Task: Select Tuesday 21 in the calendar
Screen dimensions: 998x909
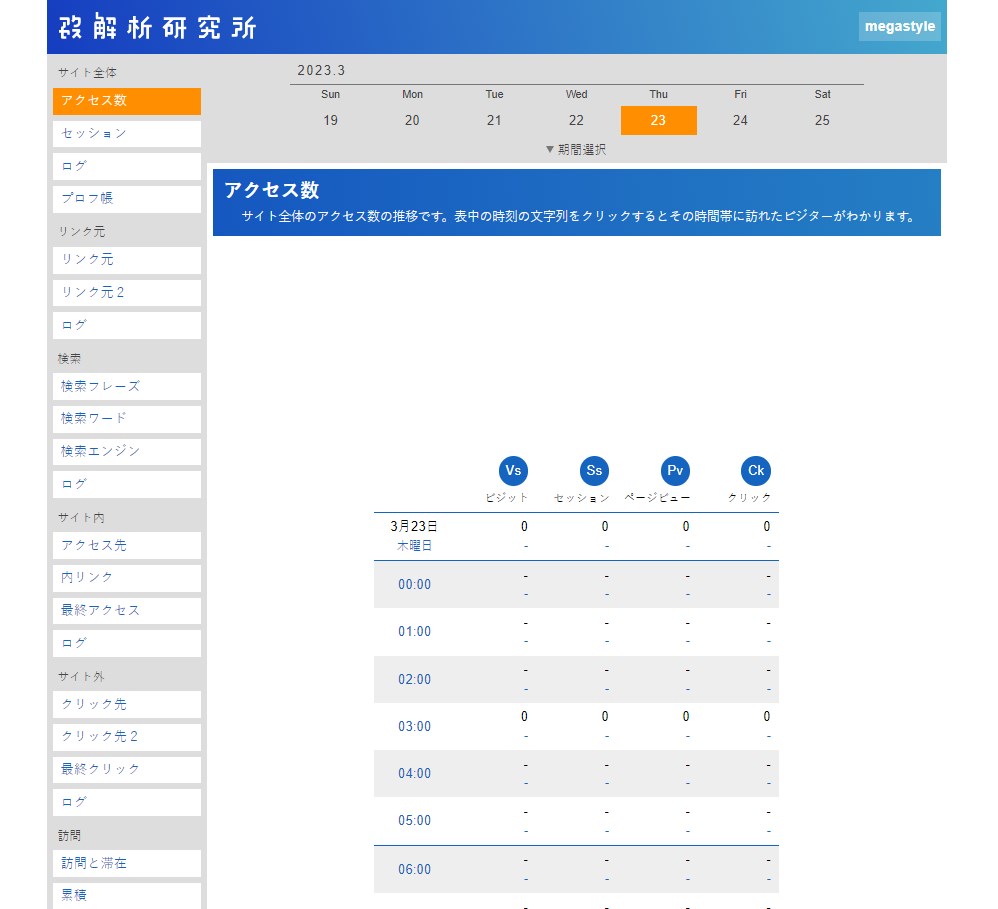Action: point(494,120)
